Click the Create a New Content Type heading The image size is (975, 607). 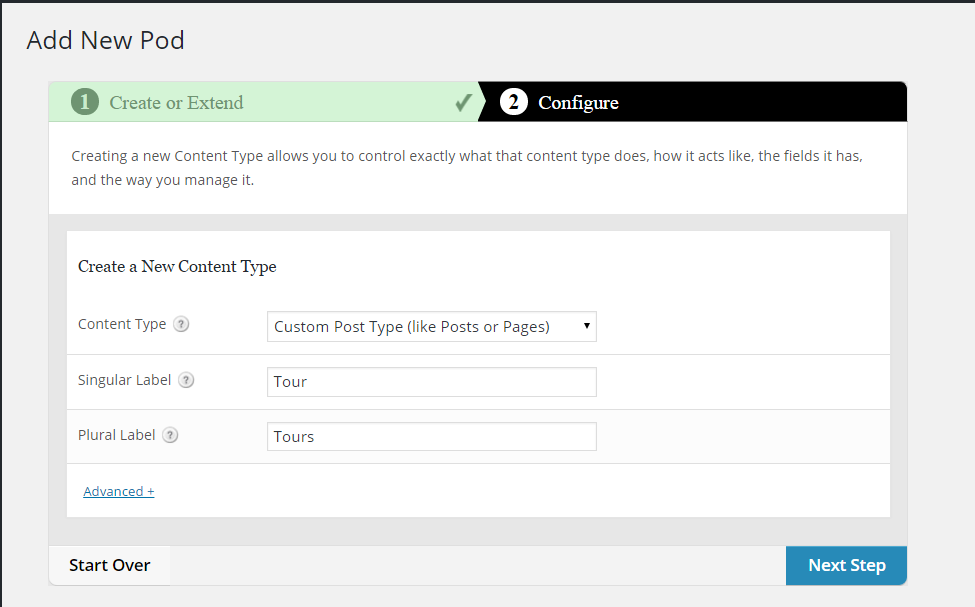(x=177, y=266)
